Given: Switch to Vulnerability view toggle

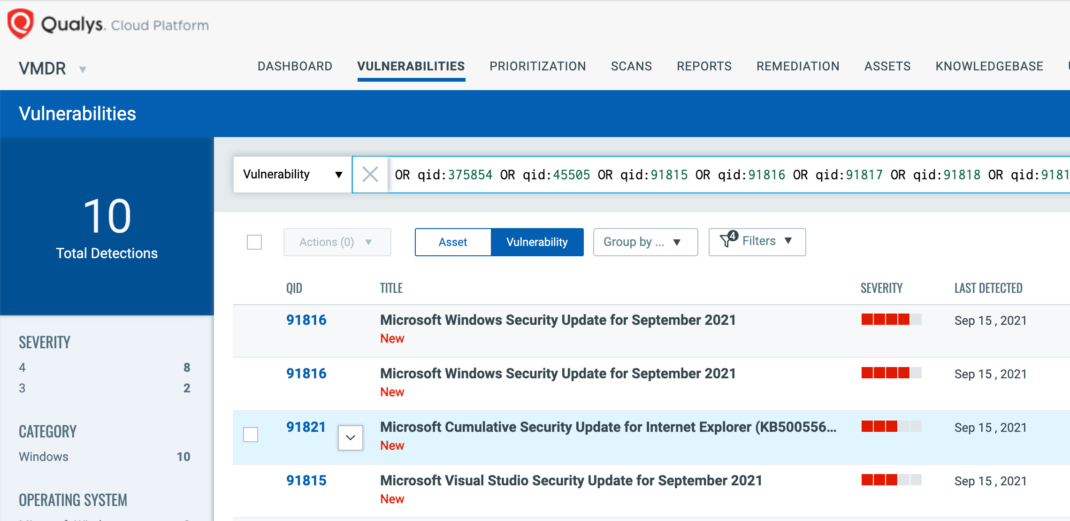Looking at the screenshot, I should click(x=537, y=242).
